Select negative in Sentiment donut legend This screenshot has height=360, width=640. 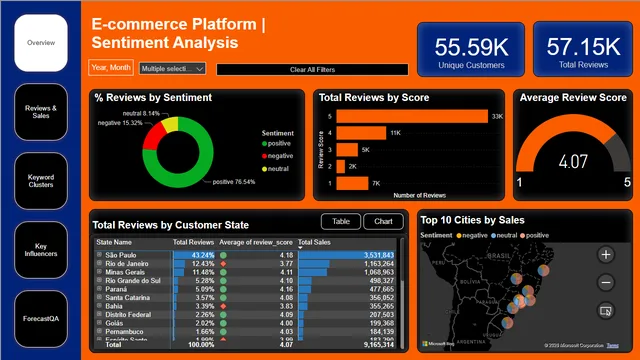278,156
